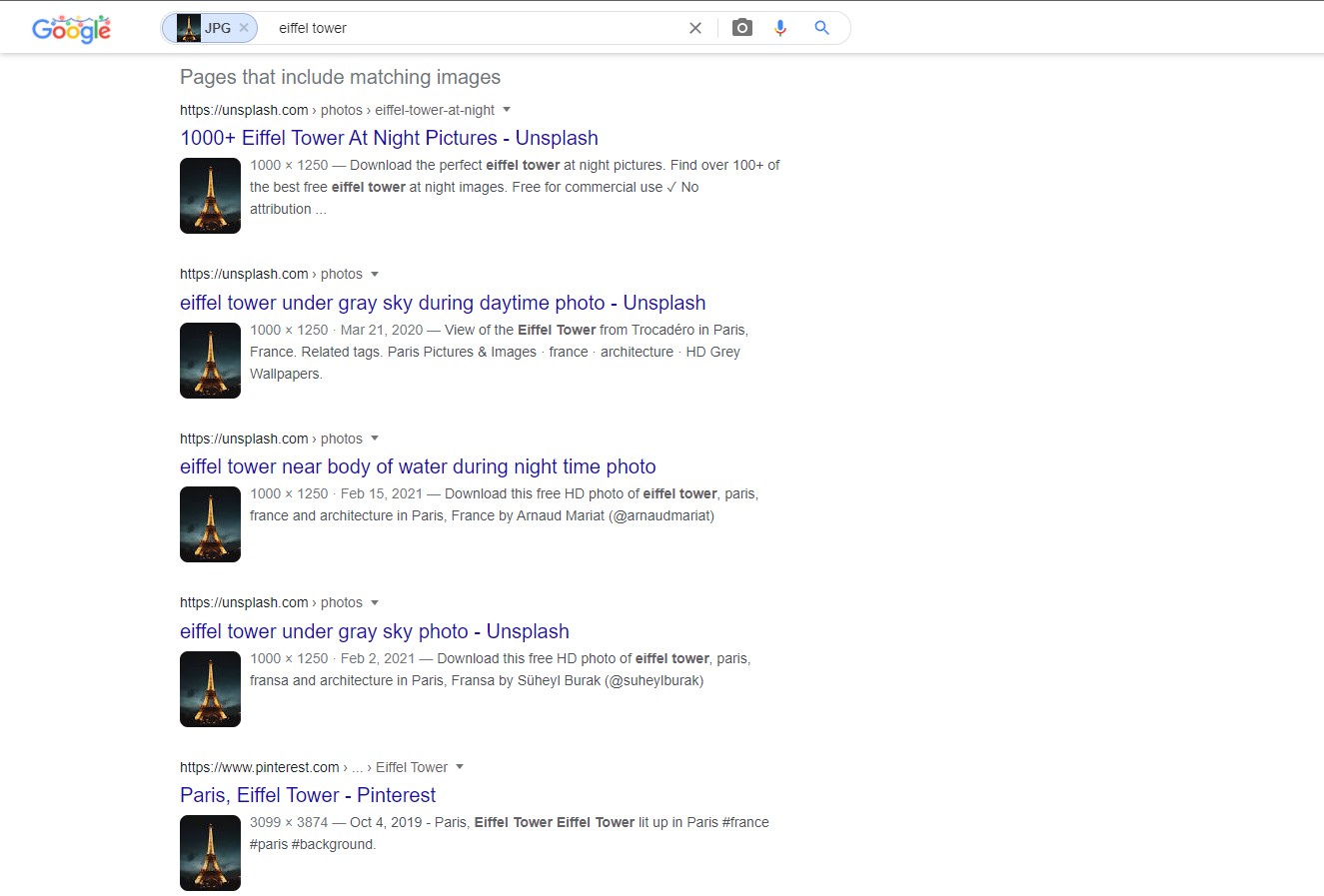Remove the JPG image chip
The width and height of the screenshot is (1324, 896).
point(244,28)
